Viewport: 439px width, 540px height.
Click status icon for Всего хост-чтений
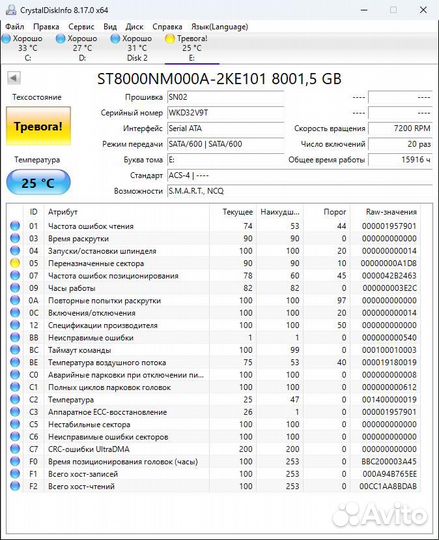(15, 486)
